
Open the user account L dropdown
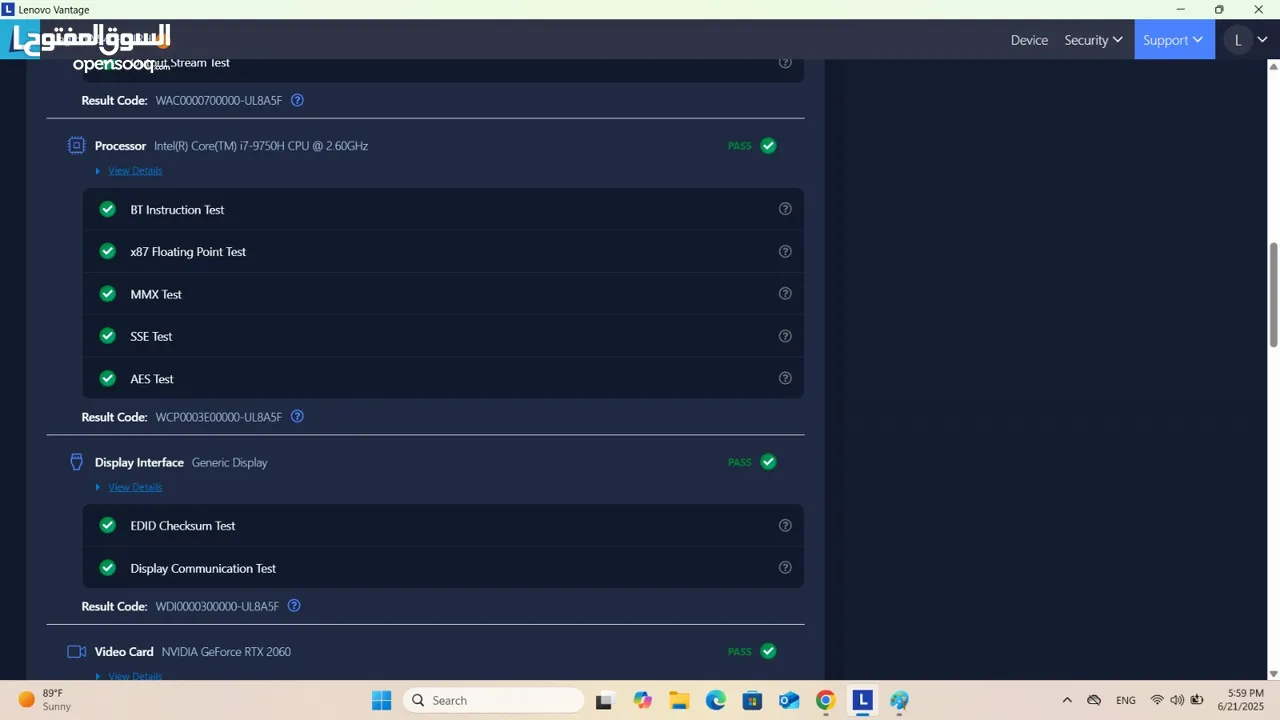coord(1246,40)
